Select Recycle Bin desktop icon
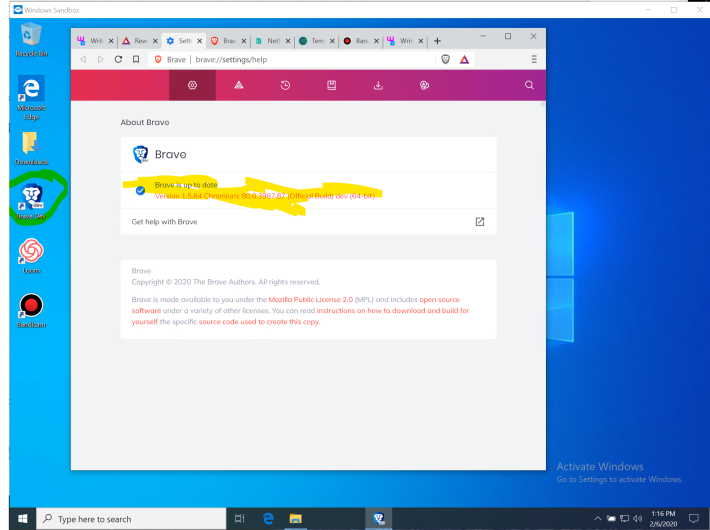This screenshot has height=530, width=710. click(x=31, y=40)
